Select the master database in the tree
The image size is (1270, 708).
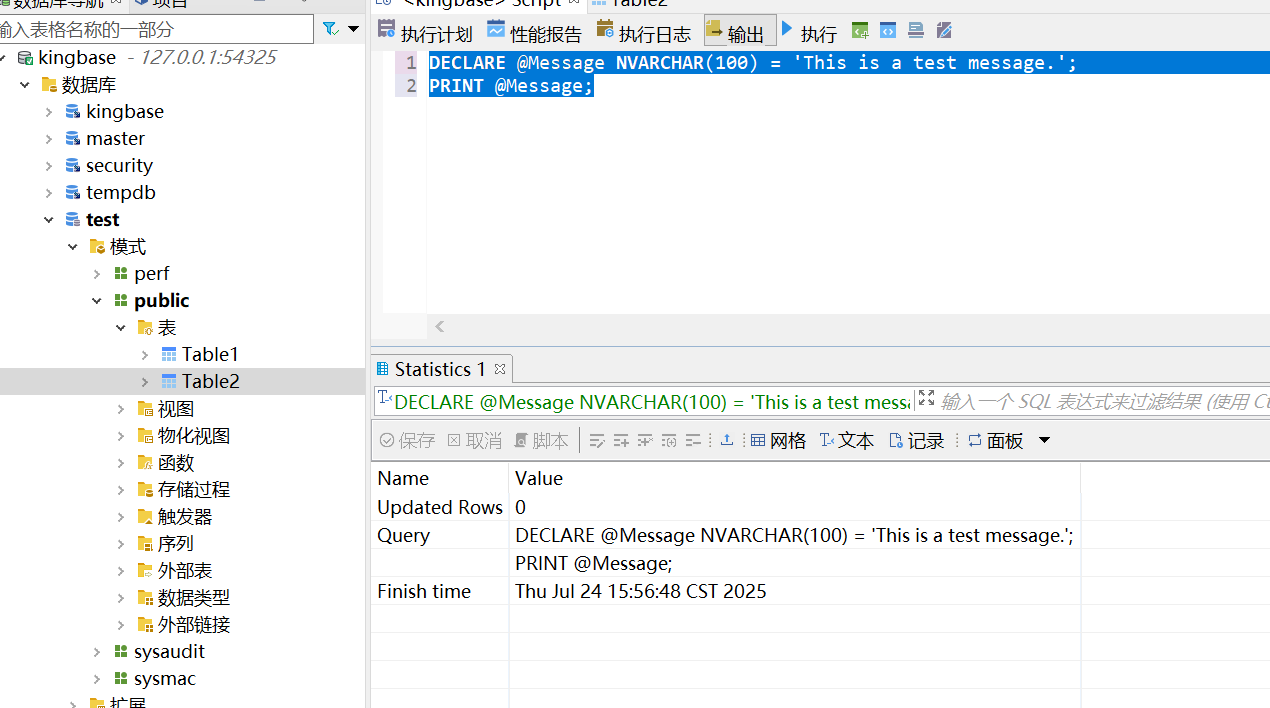pos(115,139)
